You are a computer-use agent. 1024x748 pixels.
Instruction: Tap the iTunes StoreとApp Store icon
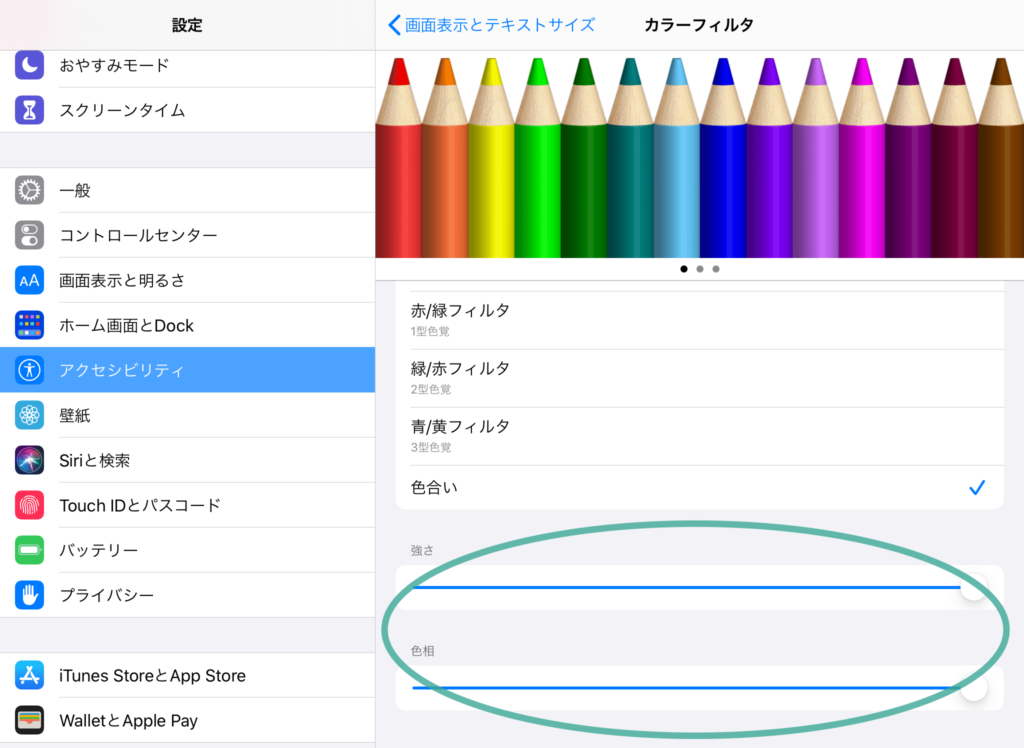click(x=30, y=675)
